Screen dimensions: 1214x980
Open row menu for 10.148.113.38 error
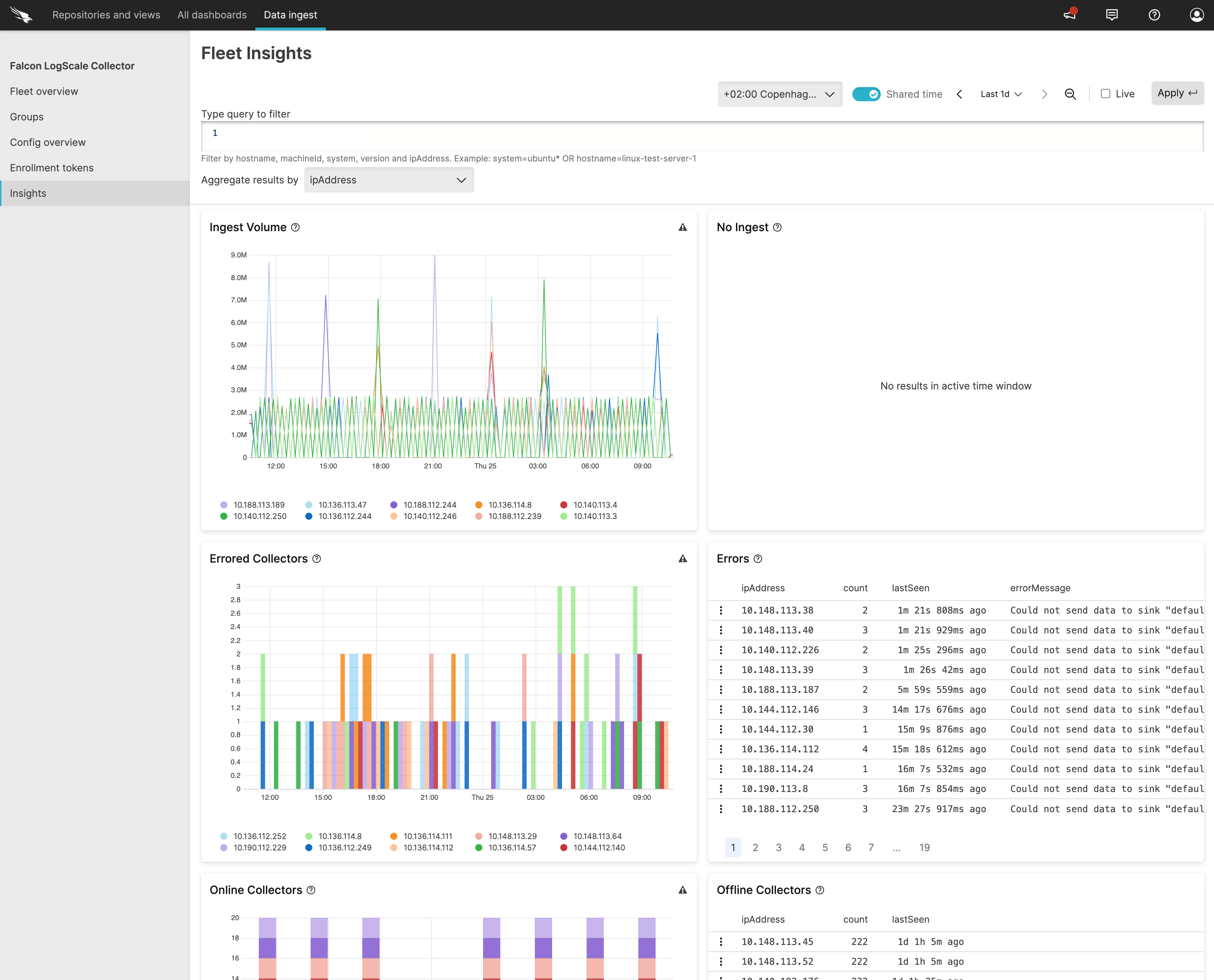721,610
